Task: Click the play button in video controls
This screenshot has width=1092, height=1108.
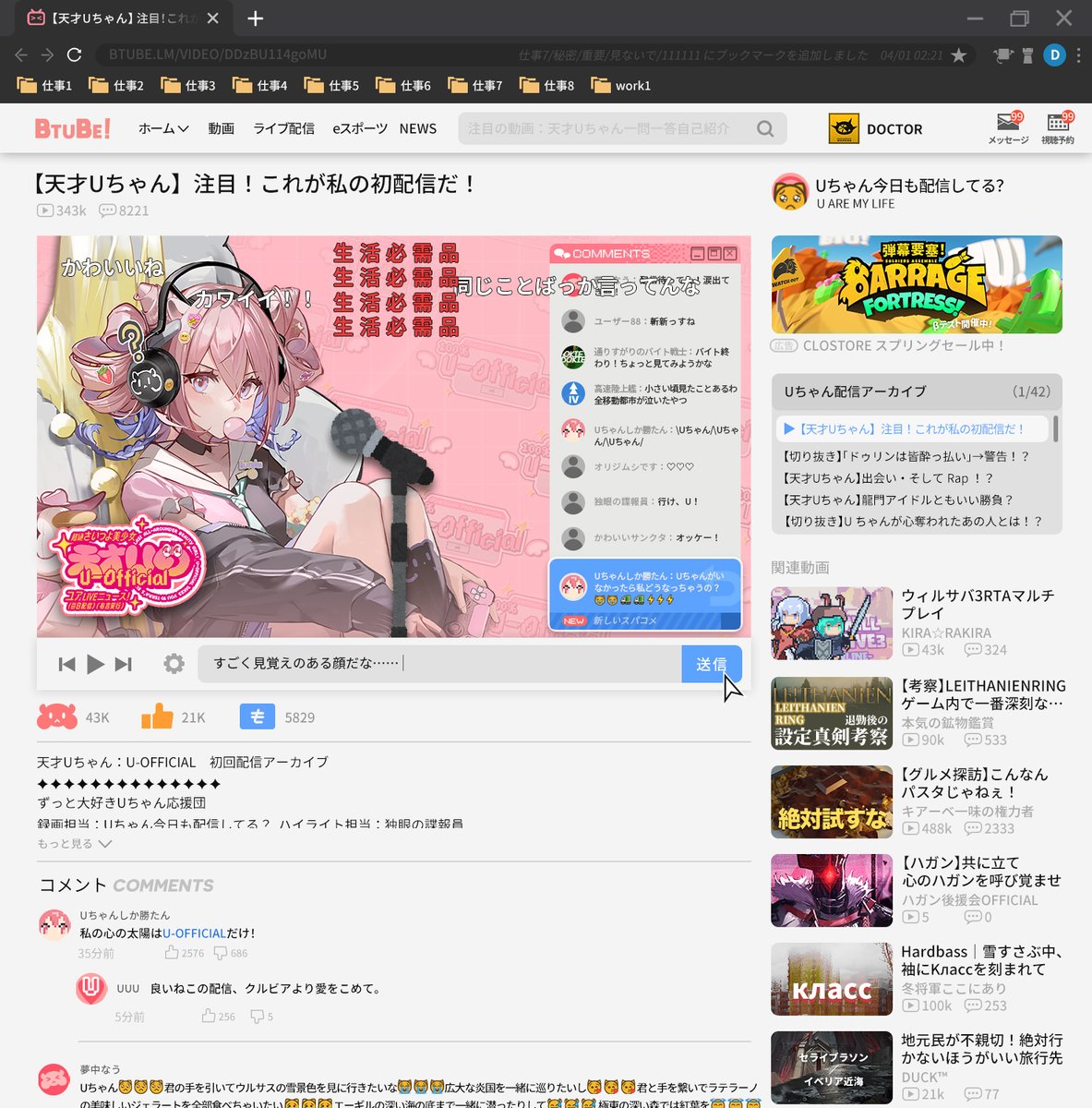Action: tap(94, 664)
